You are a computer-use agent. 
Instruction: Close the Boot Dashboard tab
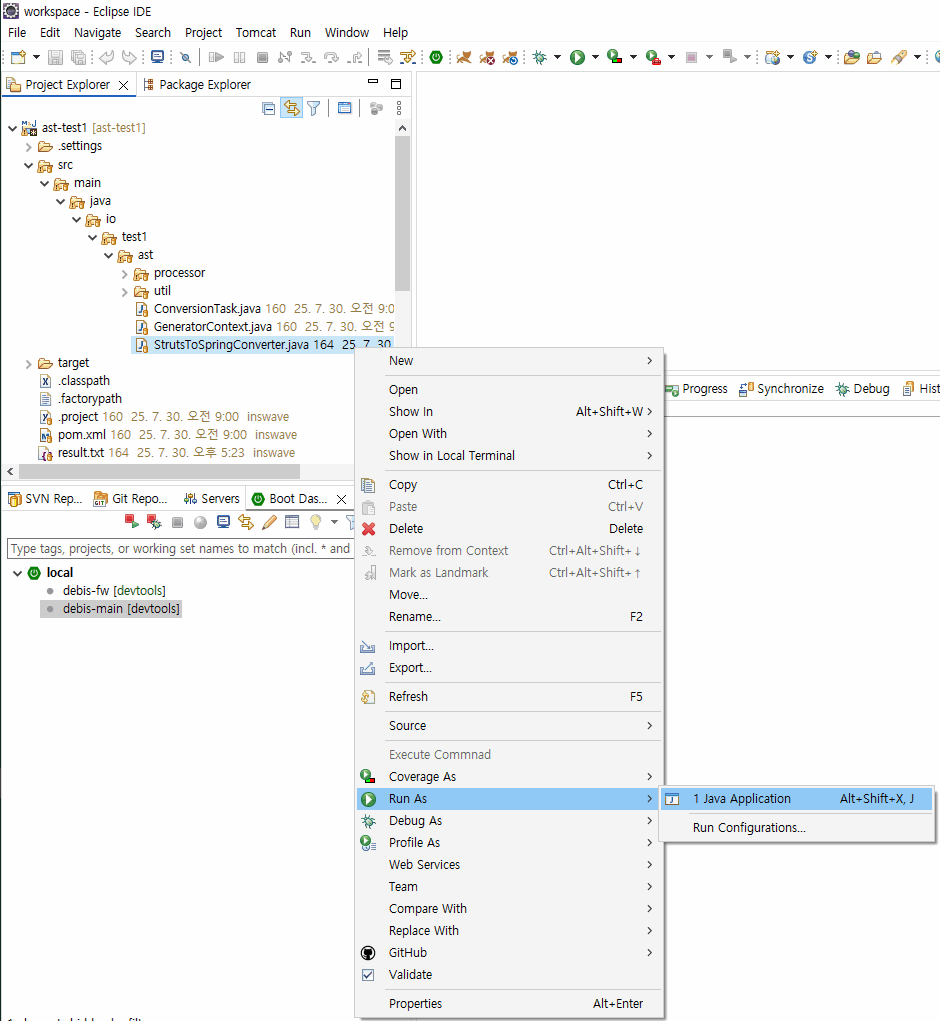coord(341,499)
